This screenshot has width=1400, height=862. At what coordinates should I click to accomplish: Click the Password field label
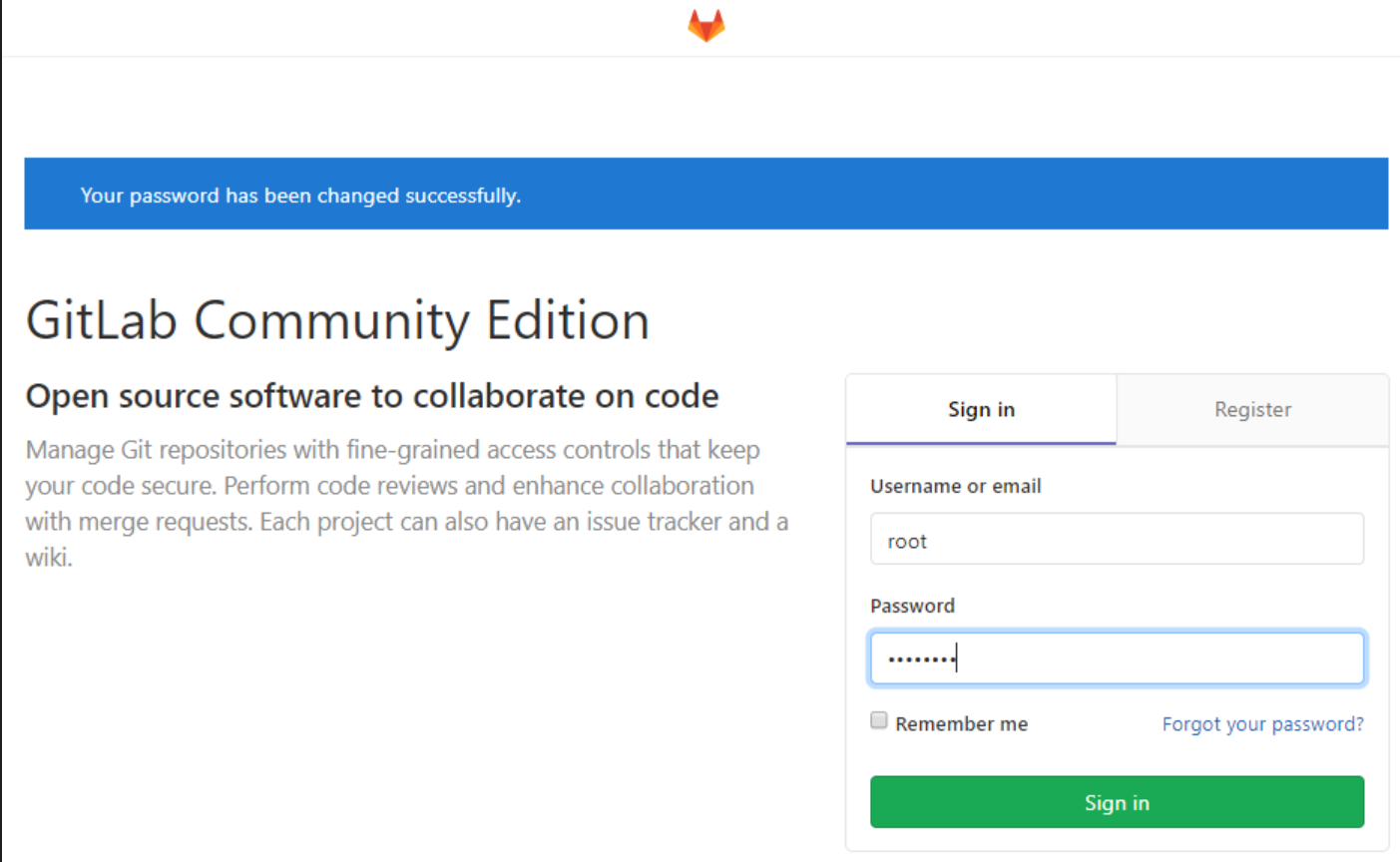coord(912,606)
